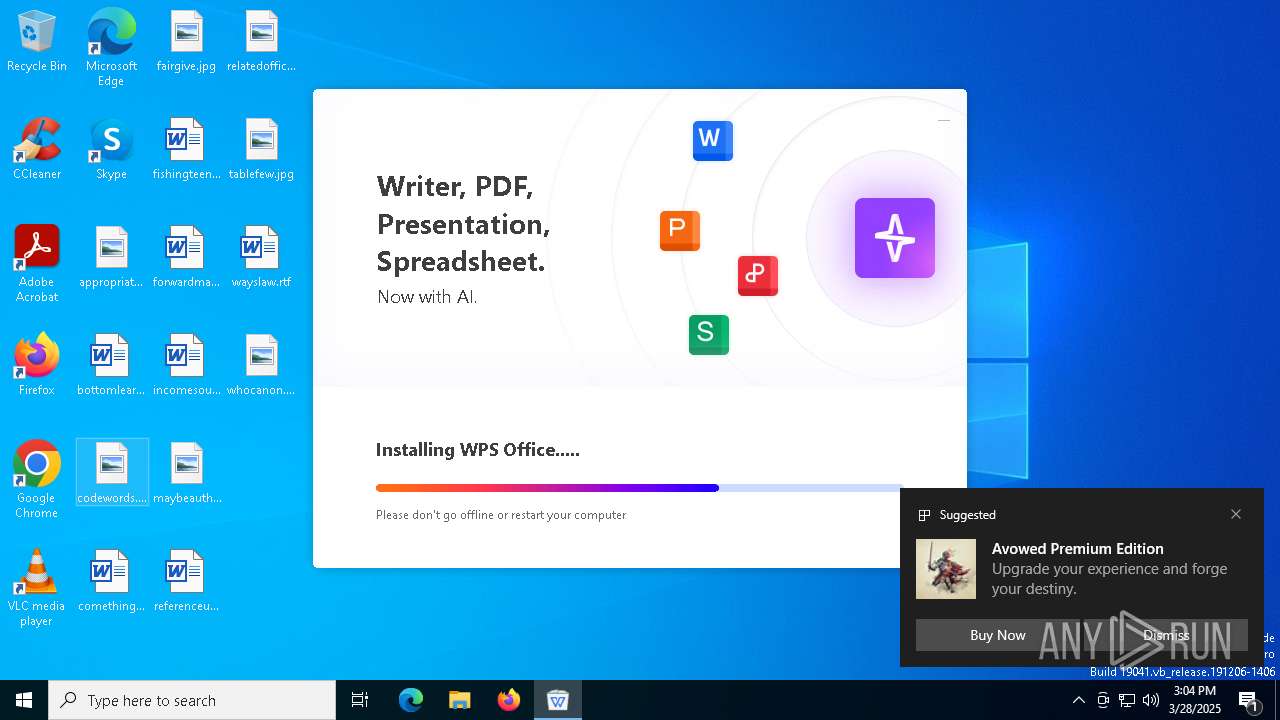Screen dimensions: 1280x720
Task: Select Microsoft Edge desktop shortcut
Action: coord(111,47)
